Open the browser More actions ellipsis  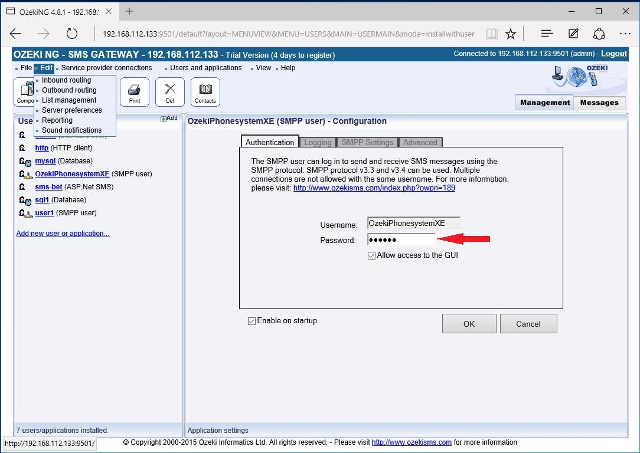coord(625,34)
